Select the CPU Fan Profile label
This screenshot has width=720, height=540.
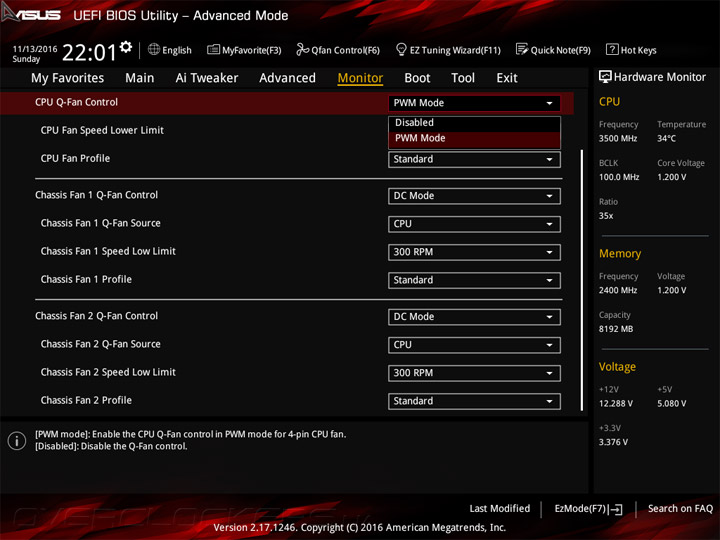[x=75, y=158]
